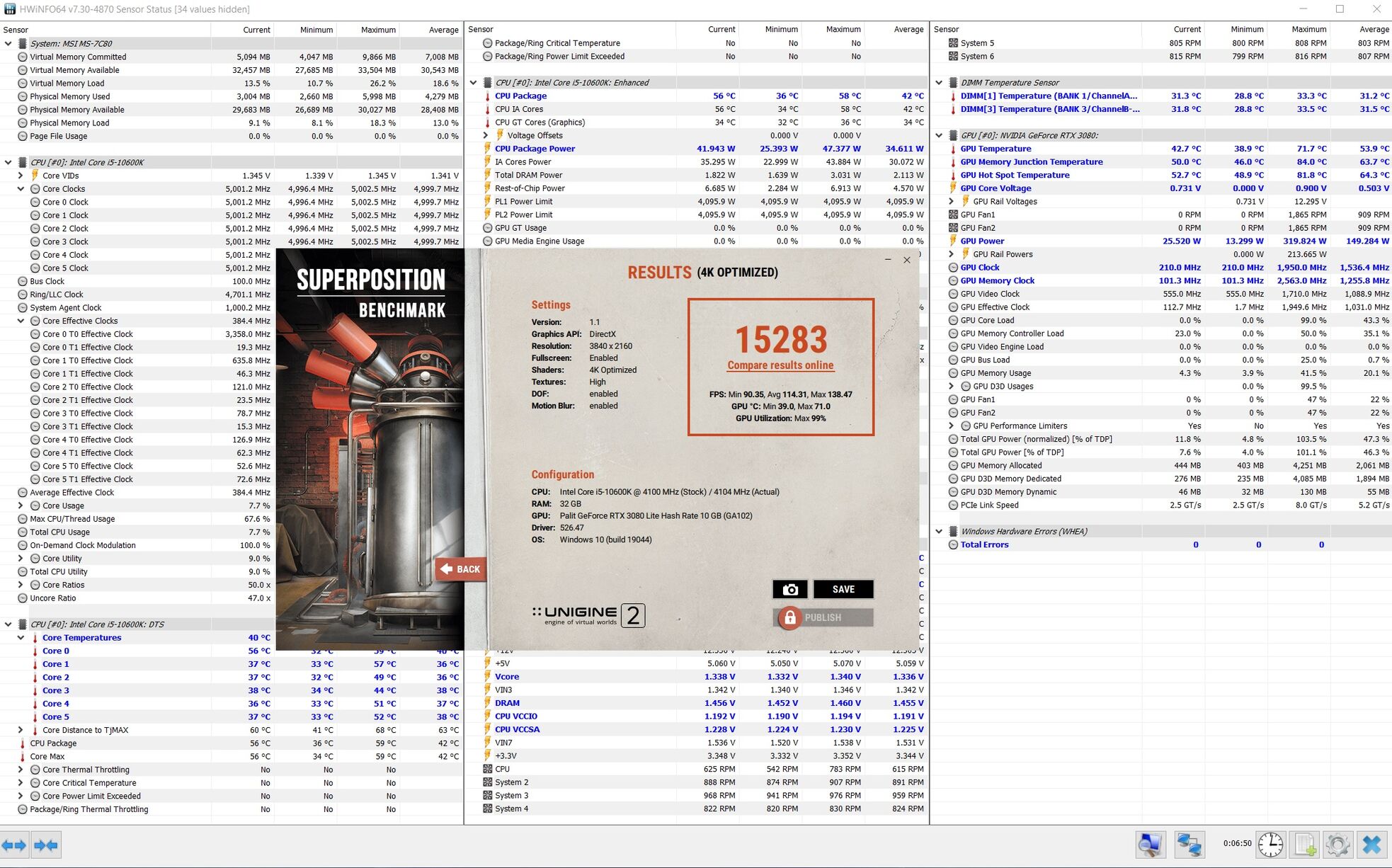1392x868 pixels.
Task: Open sensor settings gear icon
Action: 1337,844
